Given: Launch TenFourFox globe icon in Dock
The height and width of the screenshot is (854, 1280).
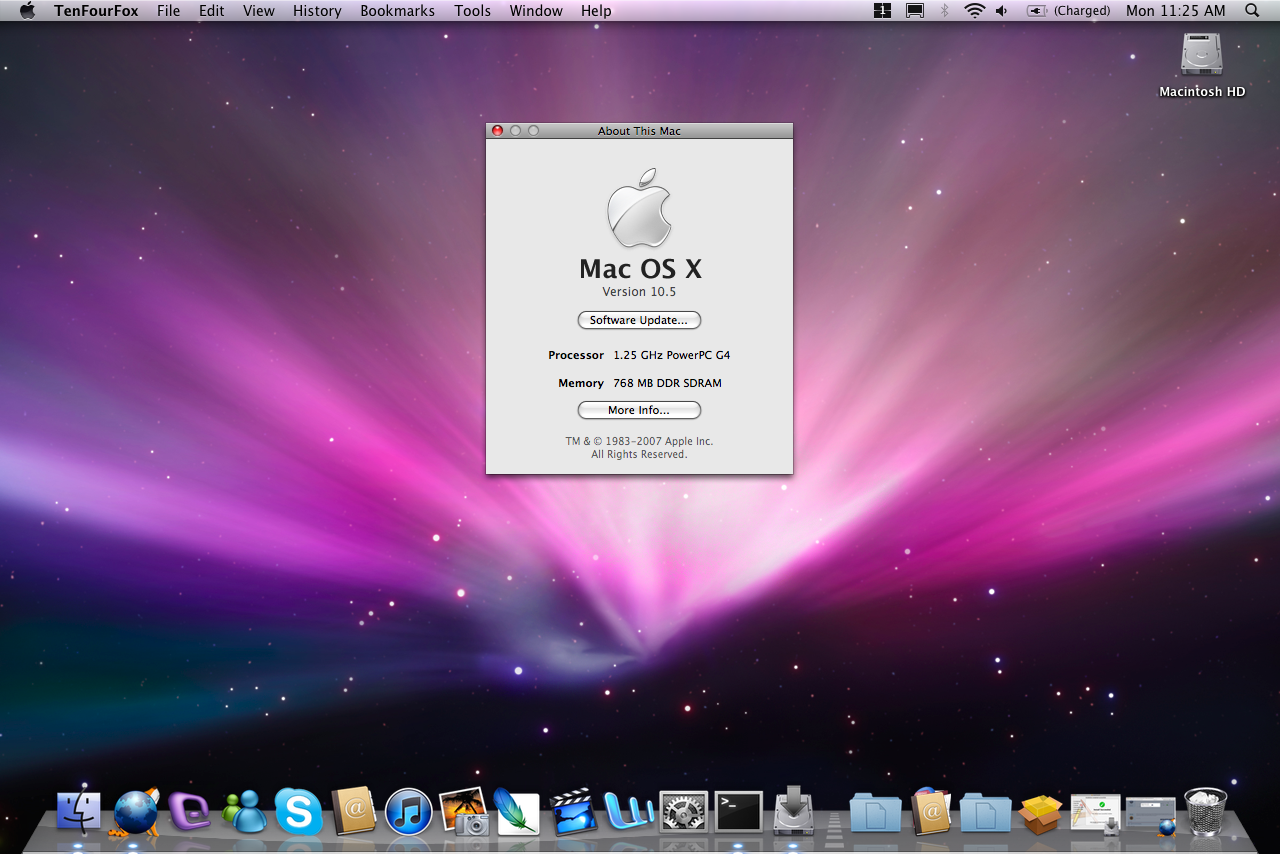Looking at the screenshot, I should [x=135, y=811].
